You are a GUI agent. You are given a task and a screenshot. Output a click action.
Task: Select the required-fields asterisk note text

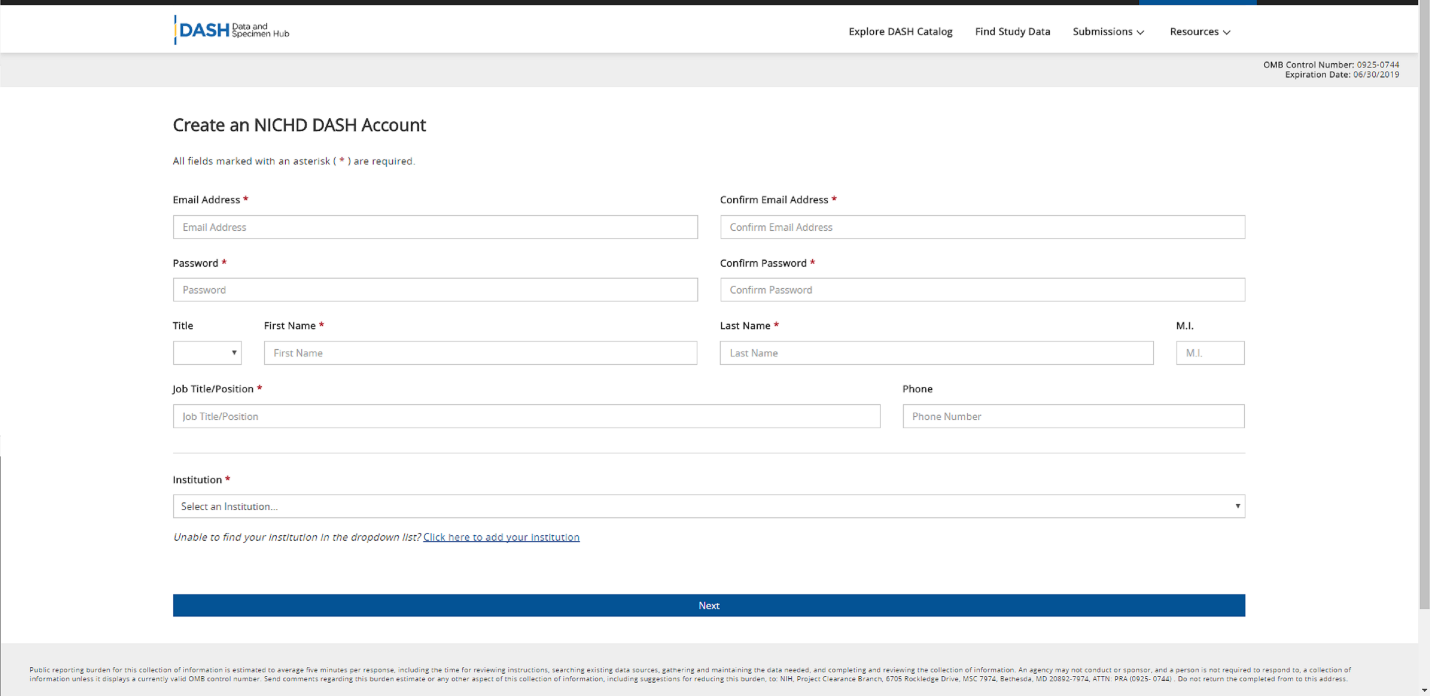click(x=293, y=161)
